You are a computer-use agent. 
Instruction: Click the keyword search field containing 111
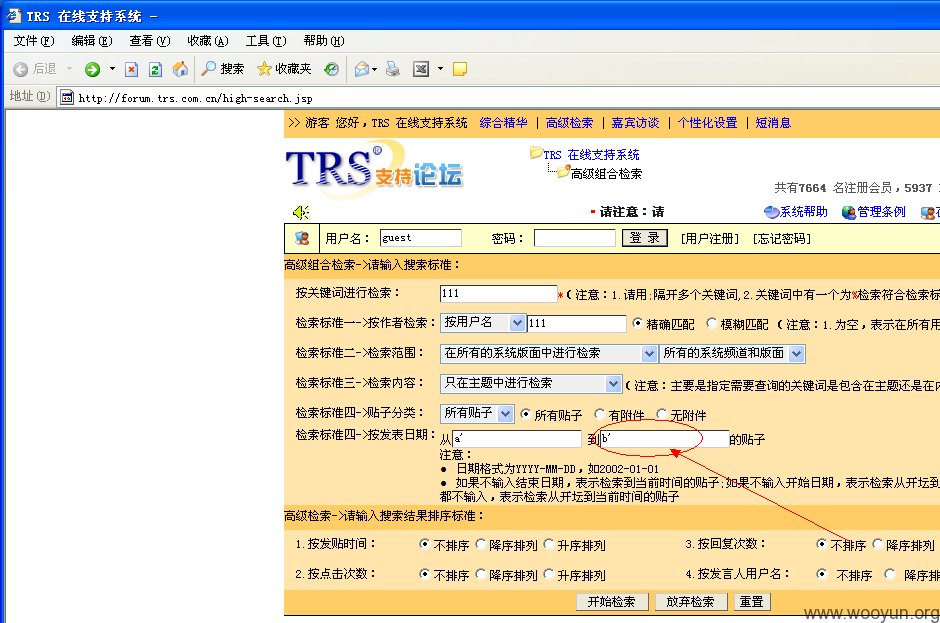499,293
